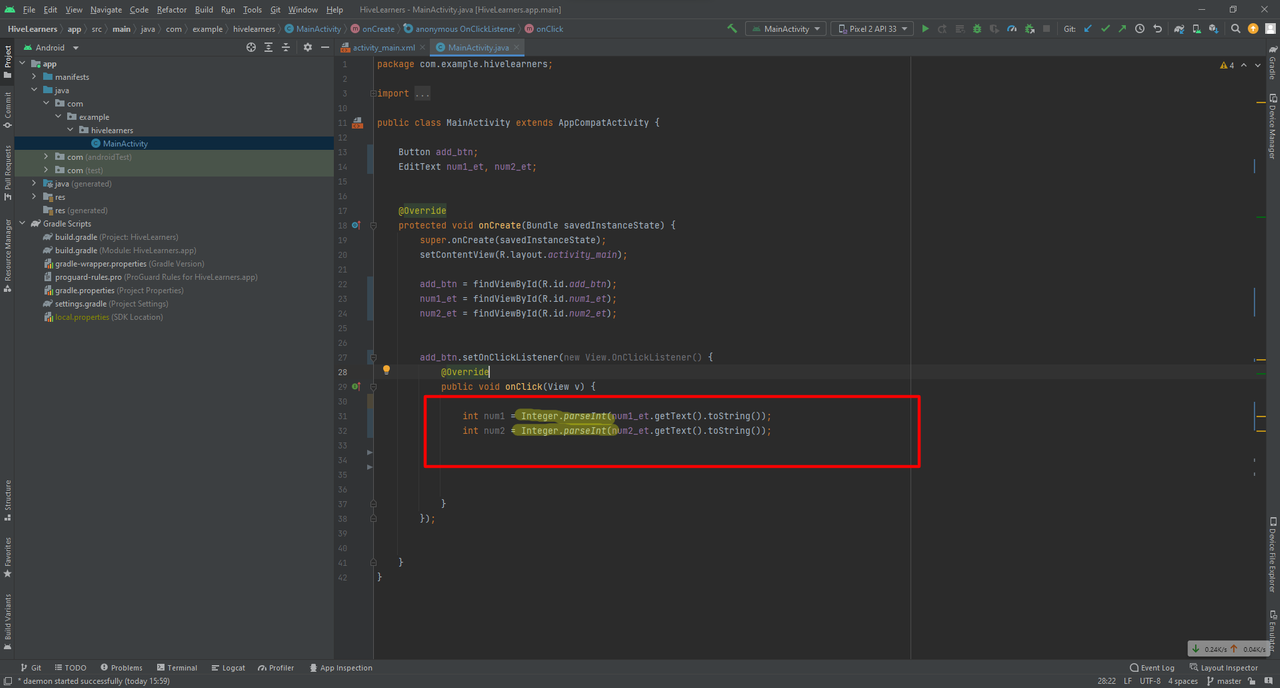Open the user account avatar icon
Screen dimensions: 1280x688
[x=1270, y=29]
